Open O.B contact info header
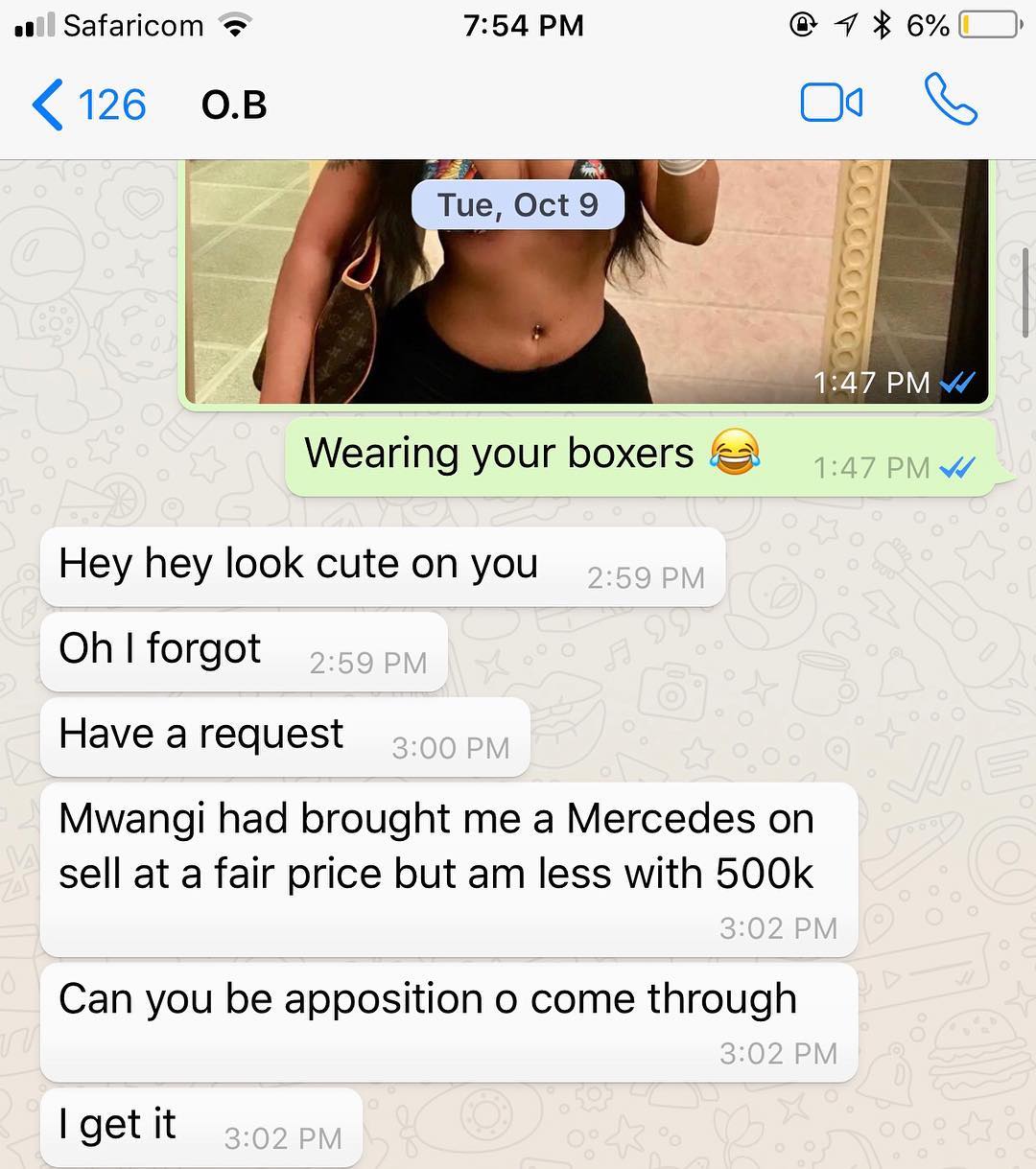 pyautogui.click(x=234, y=105)
